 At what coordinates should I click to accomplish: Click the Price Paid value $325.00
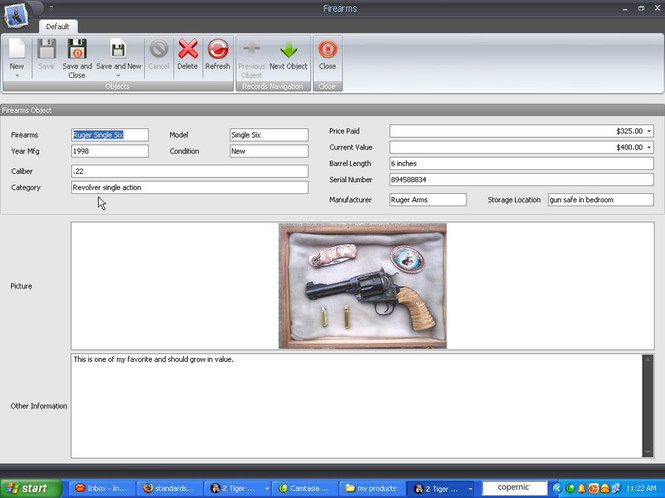[x=629, y=131]
